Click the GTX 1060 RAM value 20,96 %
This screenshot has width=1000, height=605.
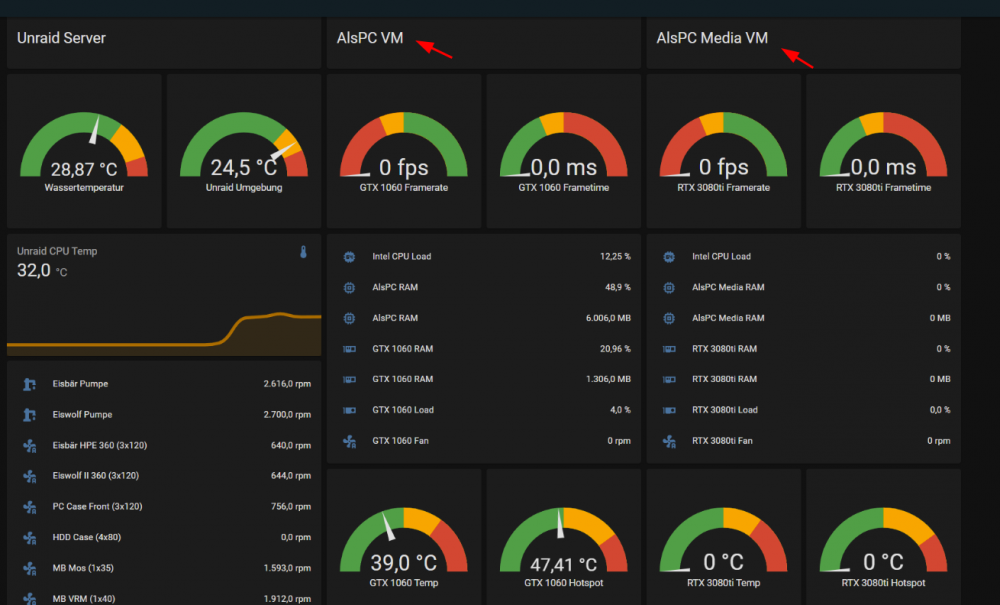coord(615,349)
